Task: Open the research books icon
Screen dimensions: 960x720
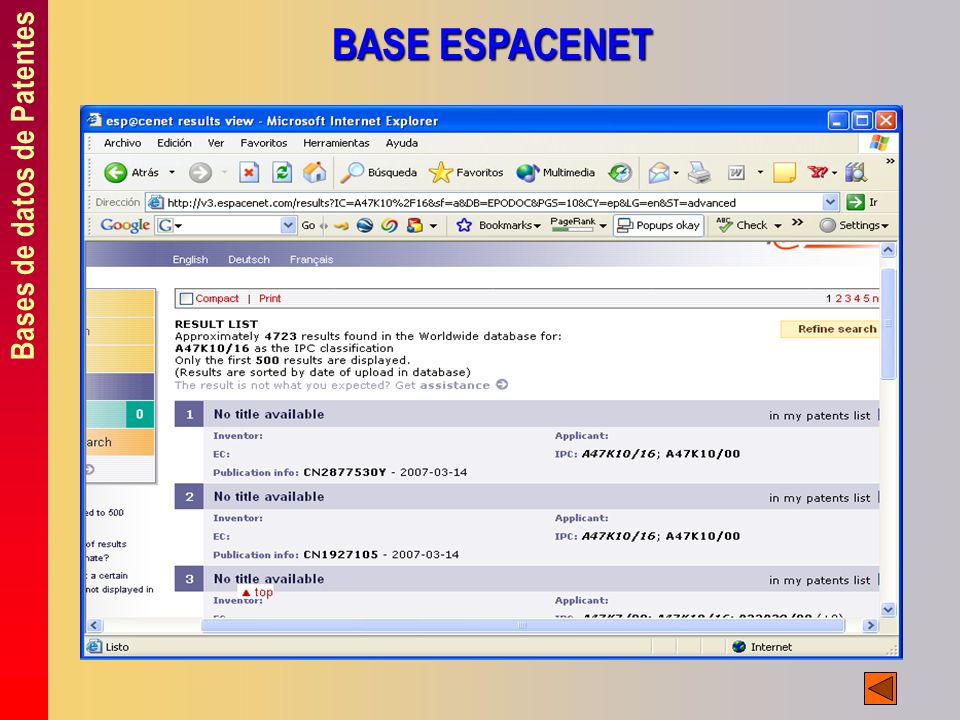Action: 856,173
